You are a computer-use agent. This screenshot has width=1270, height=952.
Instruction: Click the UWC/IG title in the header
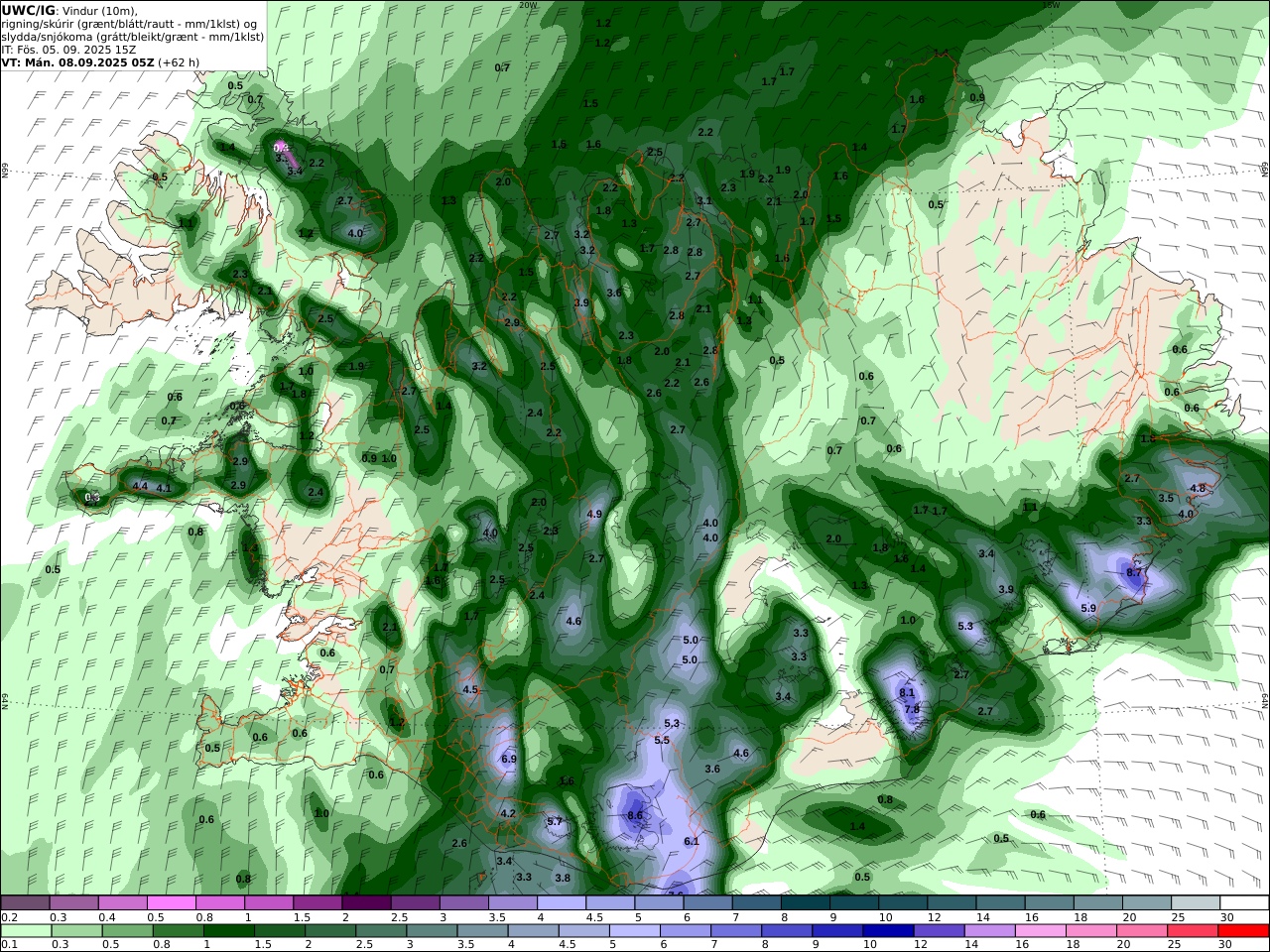click(29, 10)
